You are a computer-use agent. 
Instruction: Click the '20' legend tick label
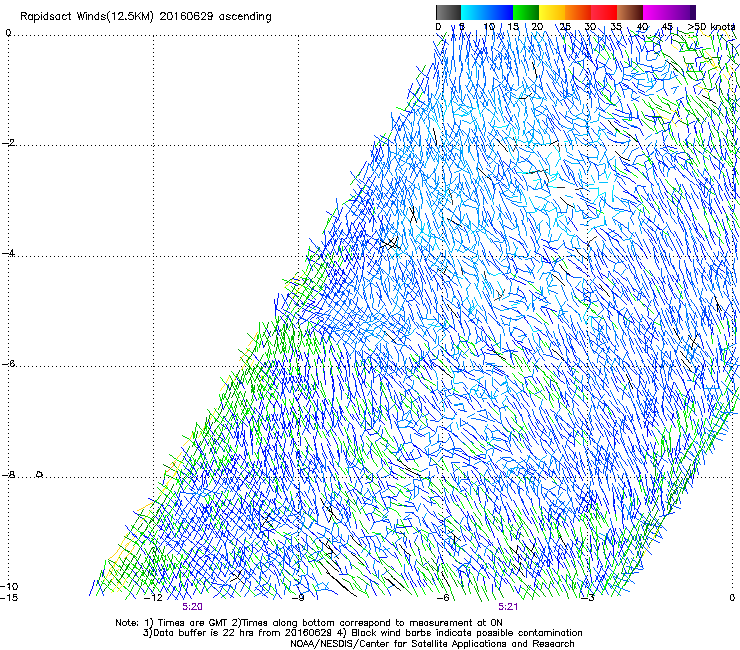(537, 27)
